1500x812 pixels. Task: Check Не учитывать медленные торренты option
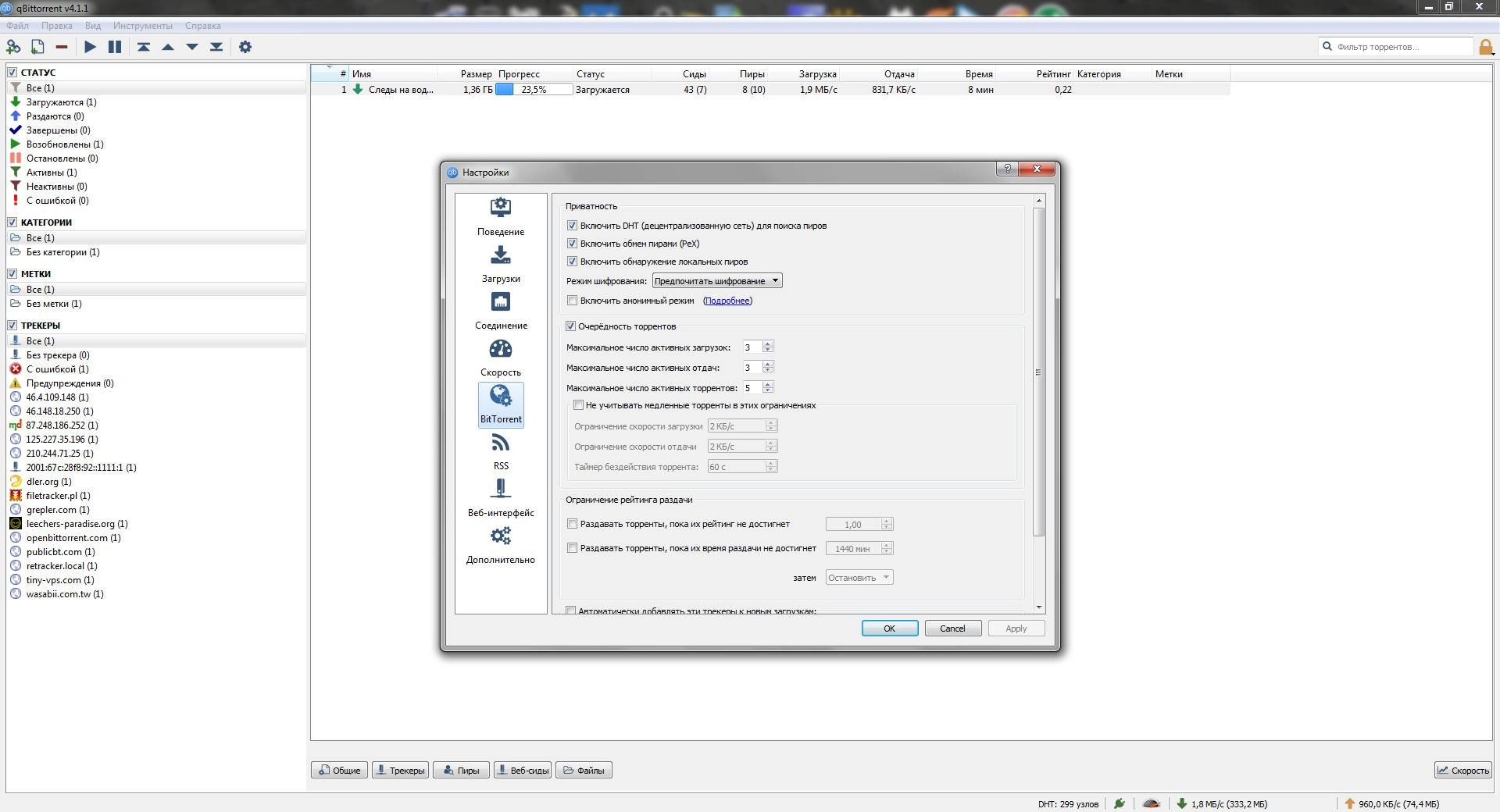[578, 405]
